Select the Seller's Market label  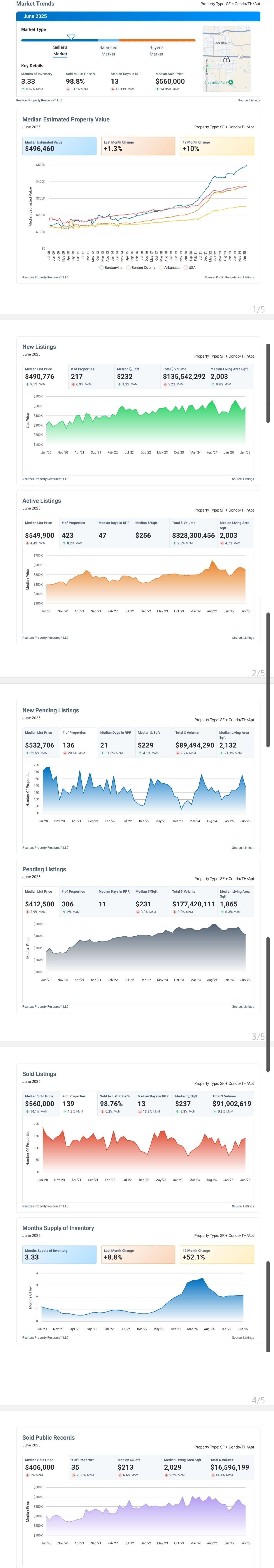click(60, 50)
